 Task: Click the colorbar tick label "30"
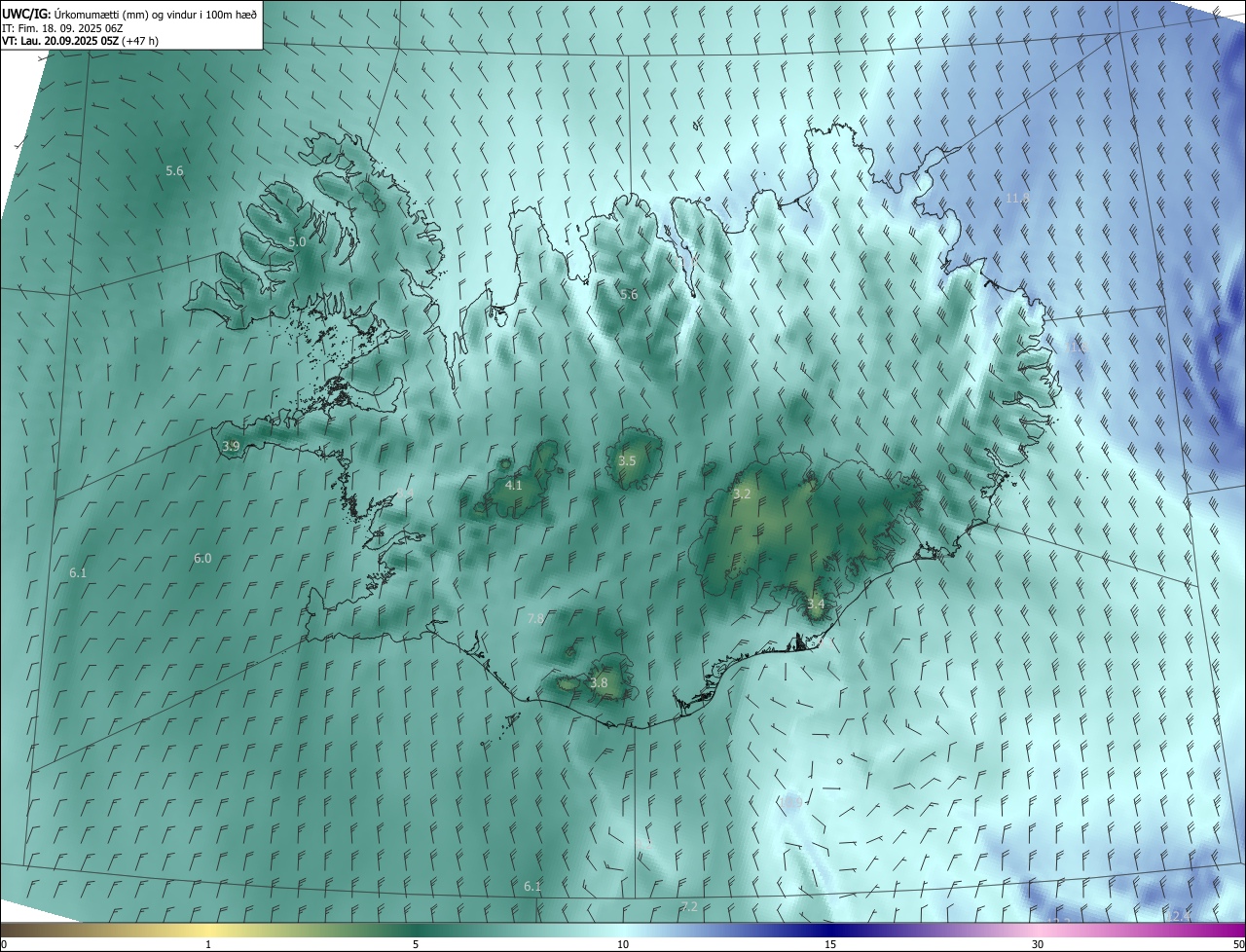(1038, 945)
